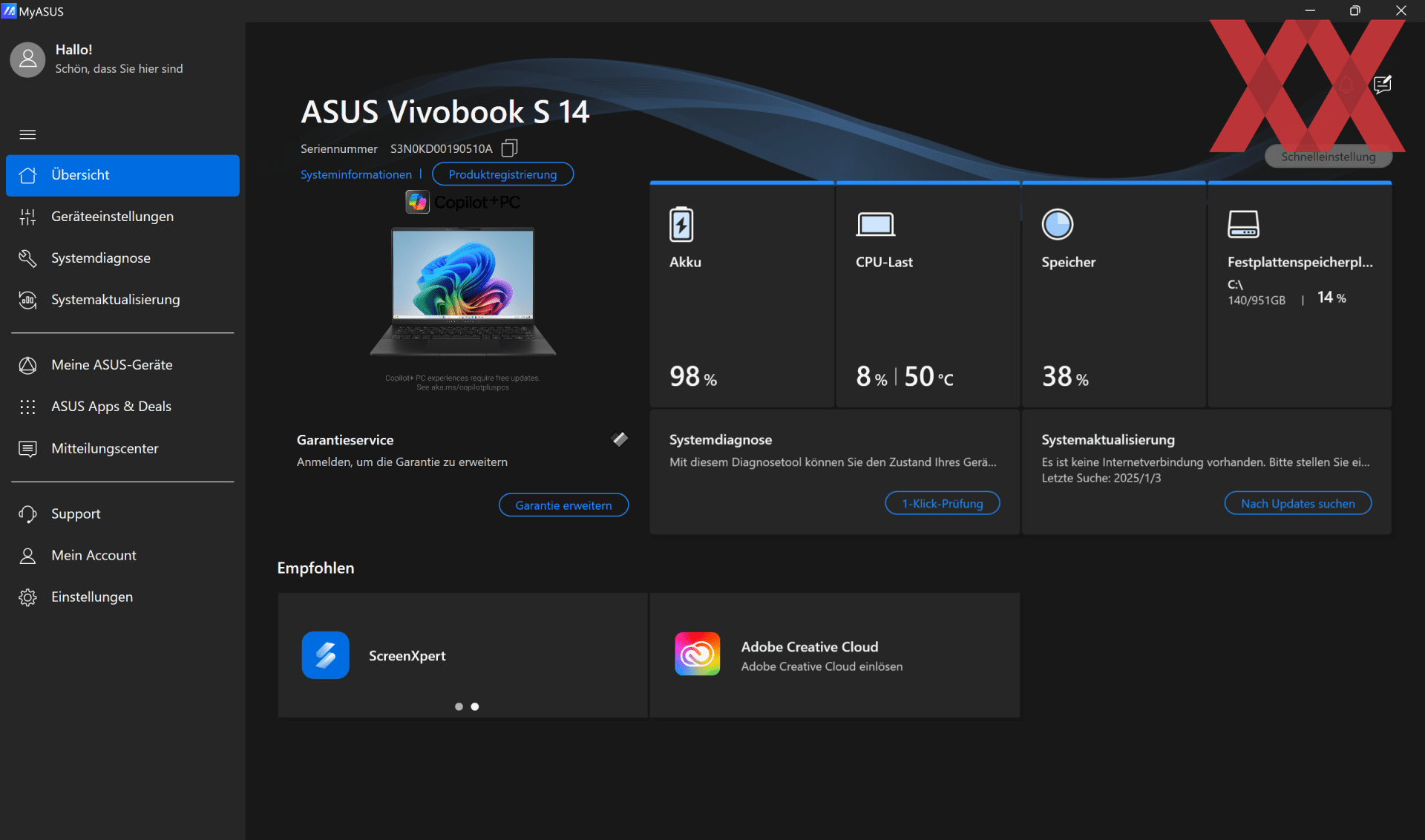Click the CPU-Last 8 % value
Viewport: 1425px width, 840px height.
(871, 377)
